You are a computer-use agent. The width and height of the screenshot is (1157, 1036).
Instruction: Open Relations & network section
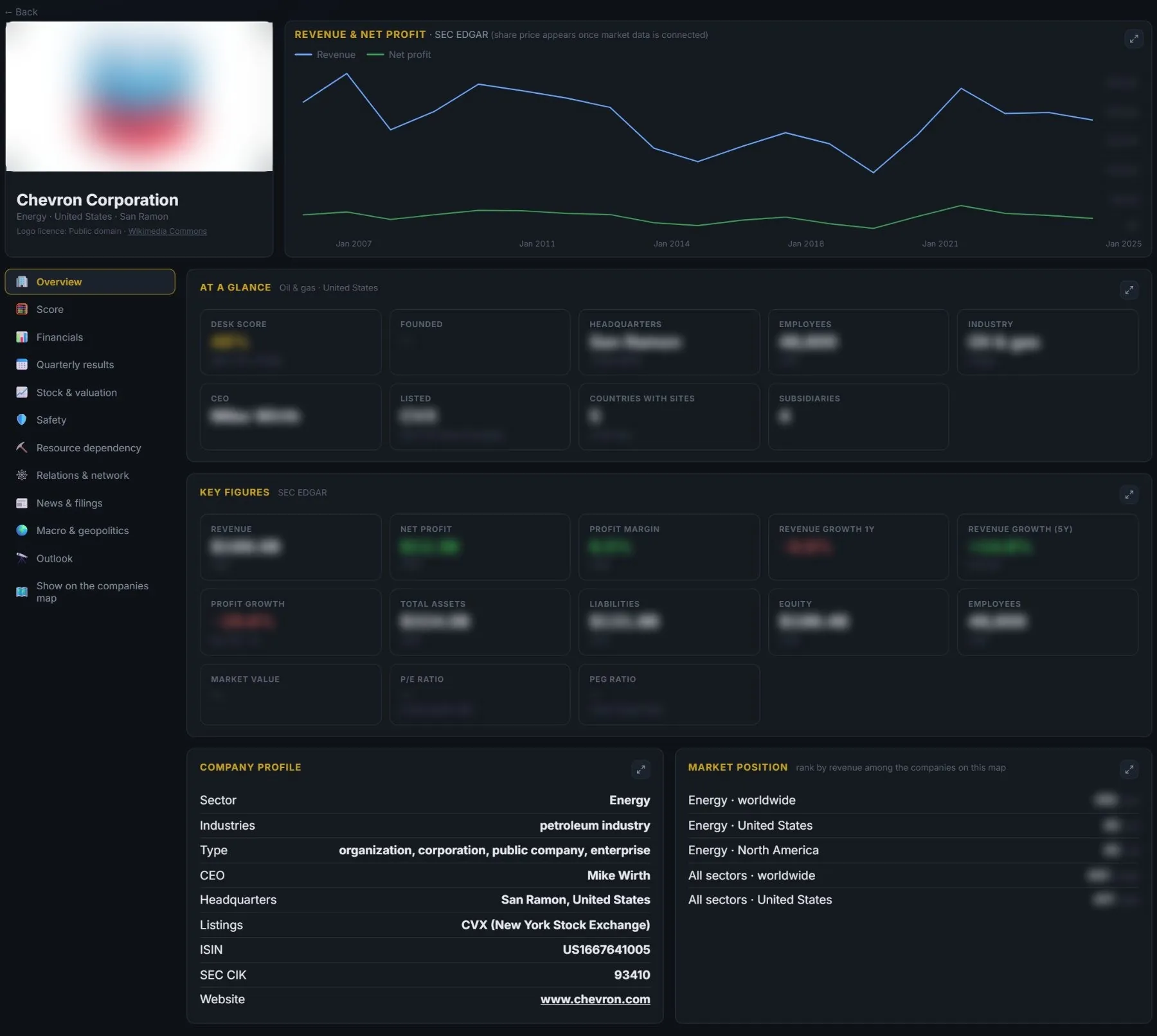[90, 475]
